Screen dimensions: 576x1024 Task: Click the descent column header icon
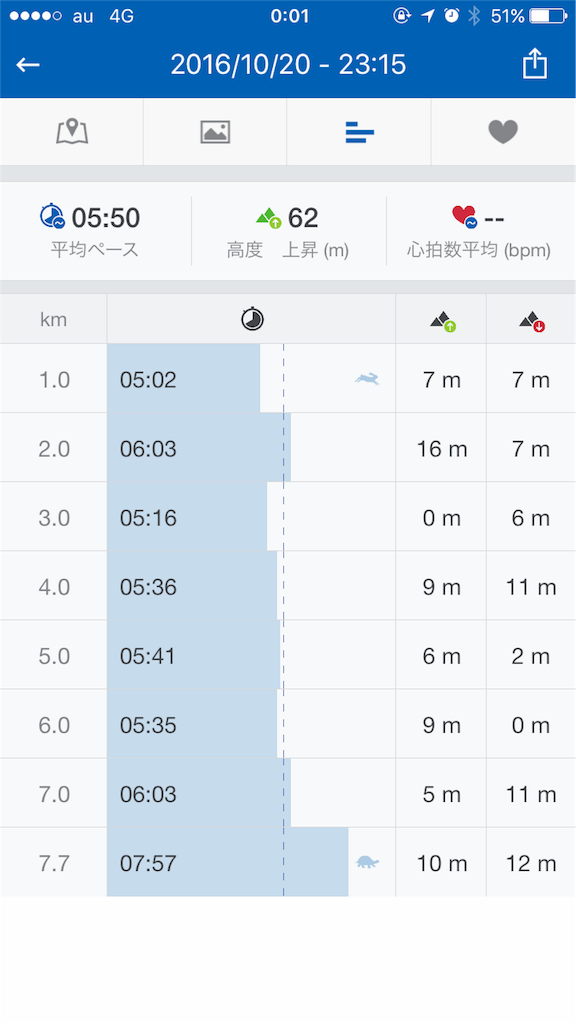[x=532, y=321]
